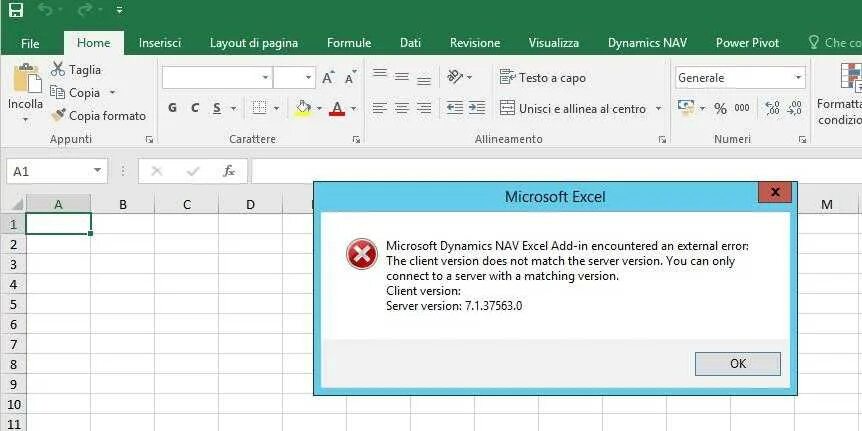Open the Numeri dialog launcher
Image resolution: width=862 pixels, height=431 pixels.
click(803, 140)
